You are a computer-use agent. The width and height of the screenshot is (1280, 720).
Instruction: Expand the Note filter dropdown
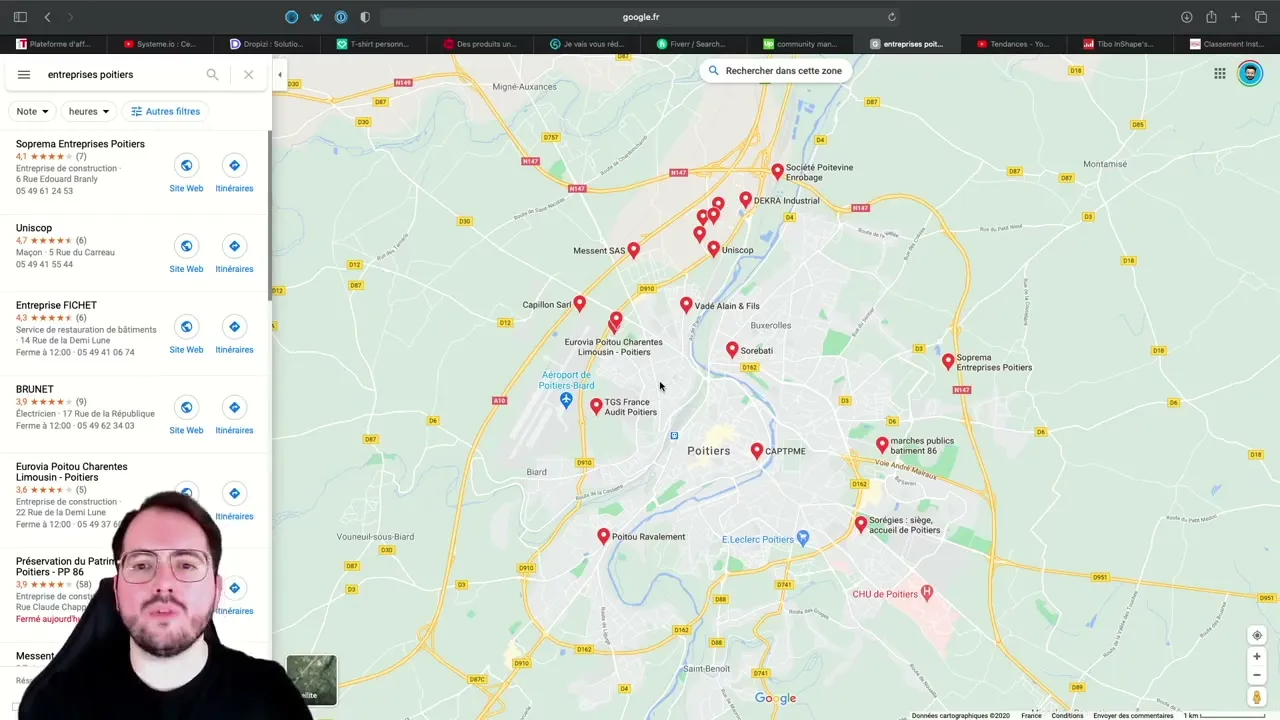click(x=32, y=111)
